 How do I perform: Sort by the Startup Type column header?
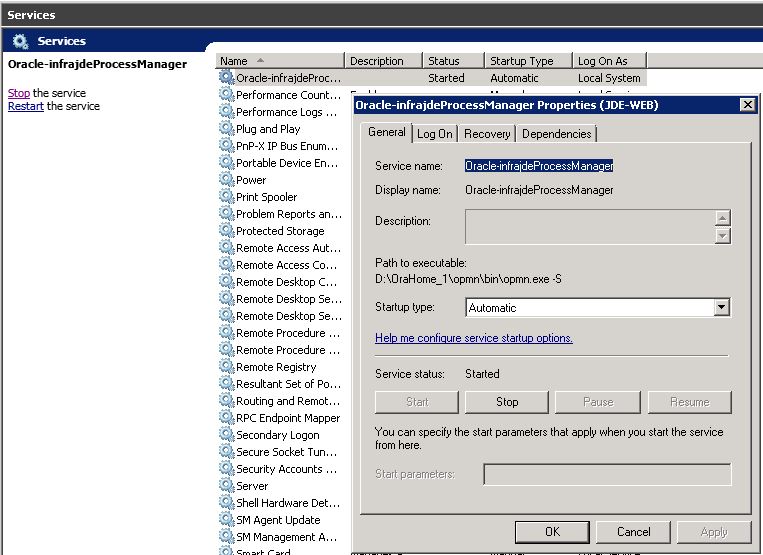pos(528,61)
